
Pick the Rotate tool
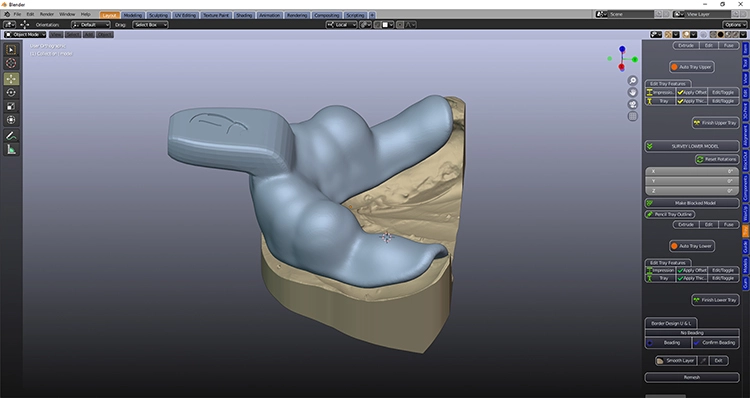(11, 92)
